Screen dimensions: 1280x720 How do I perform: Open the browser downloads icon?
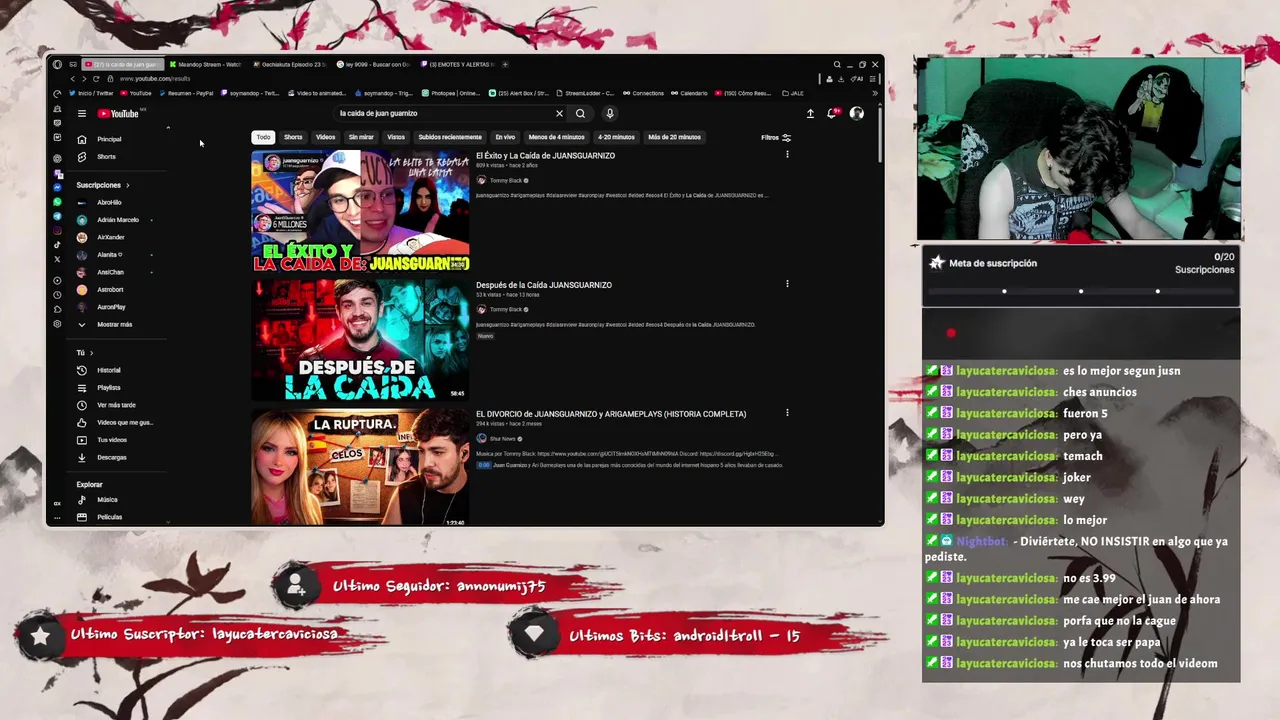[841, 79]
